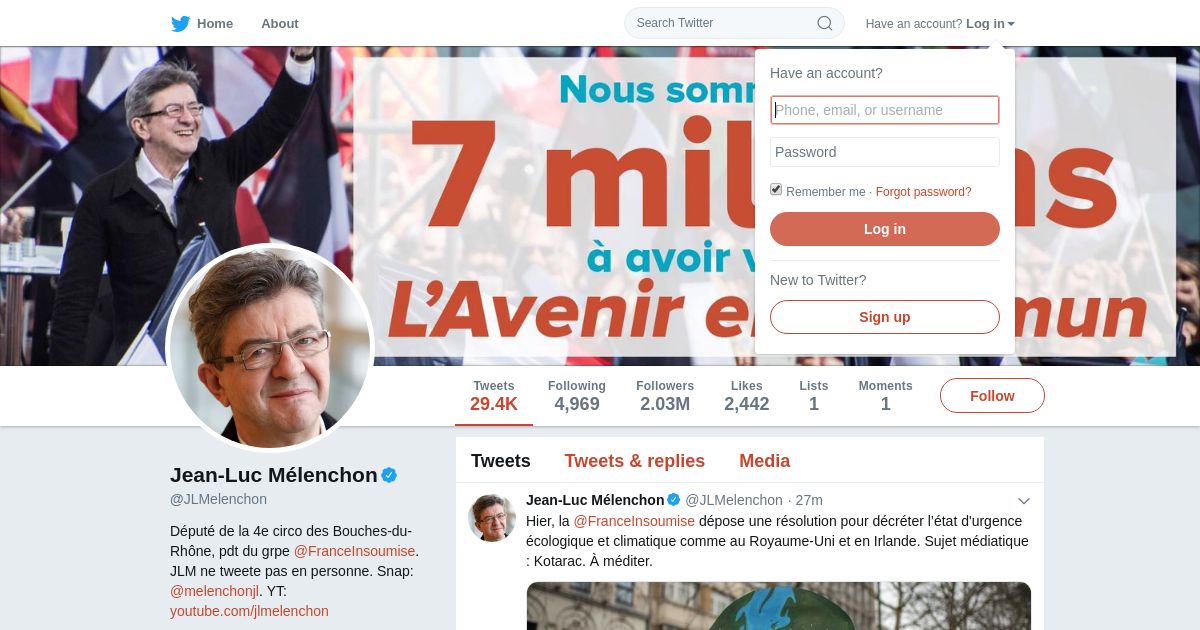Toggle the Remember me checkbox

coord(776,190)
